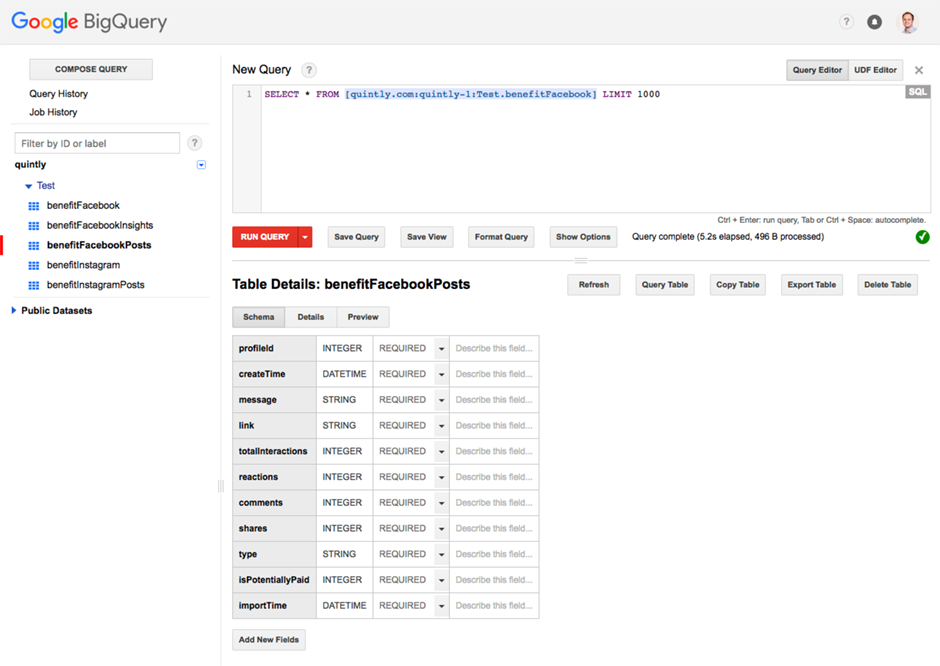The image size is (940, 666).
Task: Open the Run Query dropdown arrow
Action: point(305,237)
